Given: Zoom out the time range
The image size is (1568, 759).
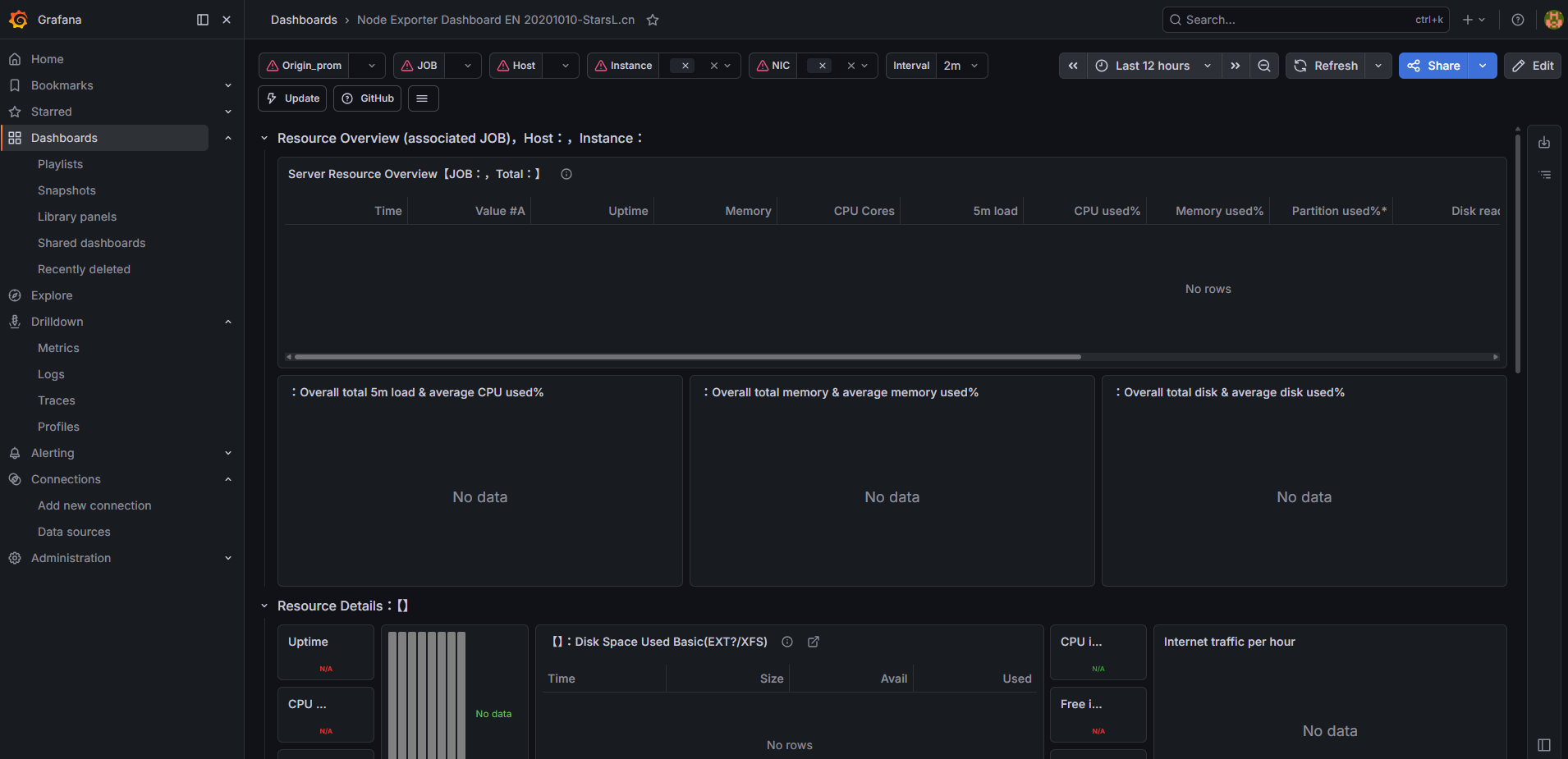Looking at the screenshot, I should [x=1264, y=66].
